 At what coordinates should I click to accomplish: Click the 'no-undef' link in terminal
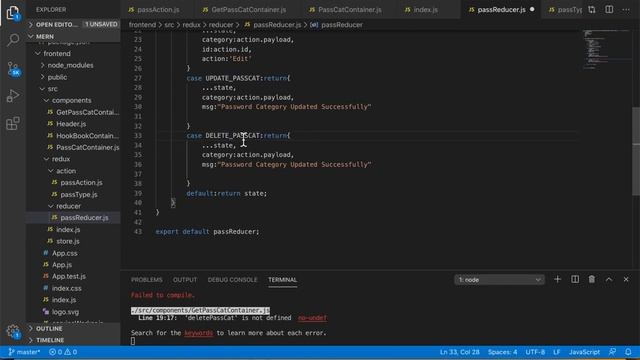coord(312,318)
